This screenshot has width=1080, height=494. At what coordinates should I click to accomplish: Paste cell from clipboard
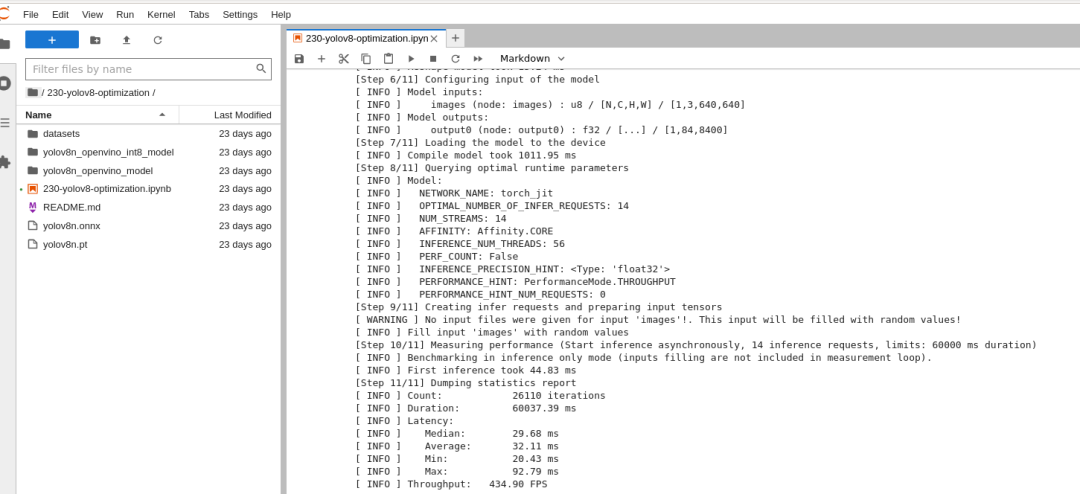tap(388, 59)
